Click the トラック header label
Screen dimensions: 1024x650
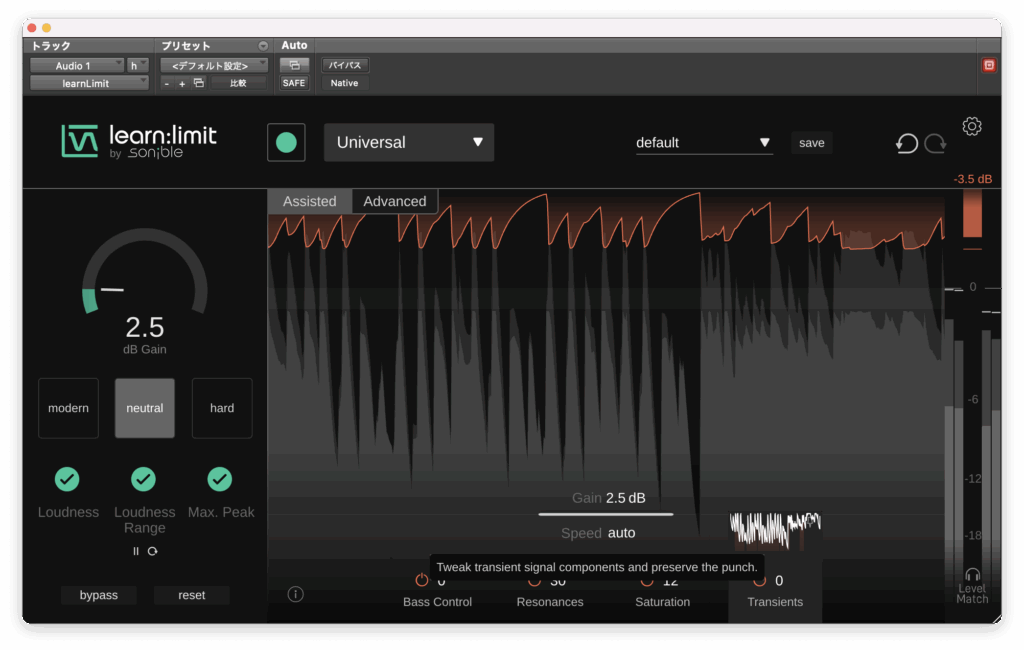(x=51, y=46)
